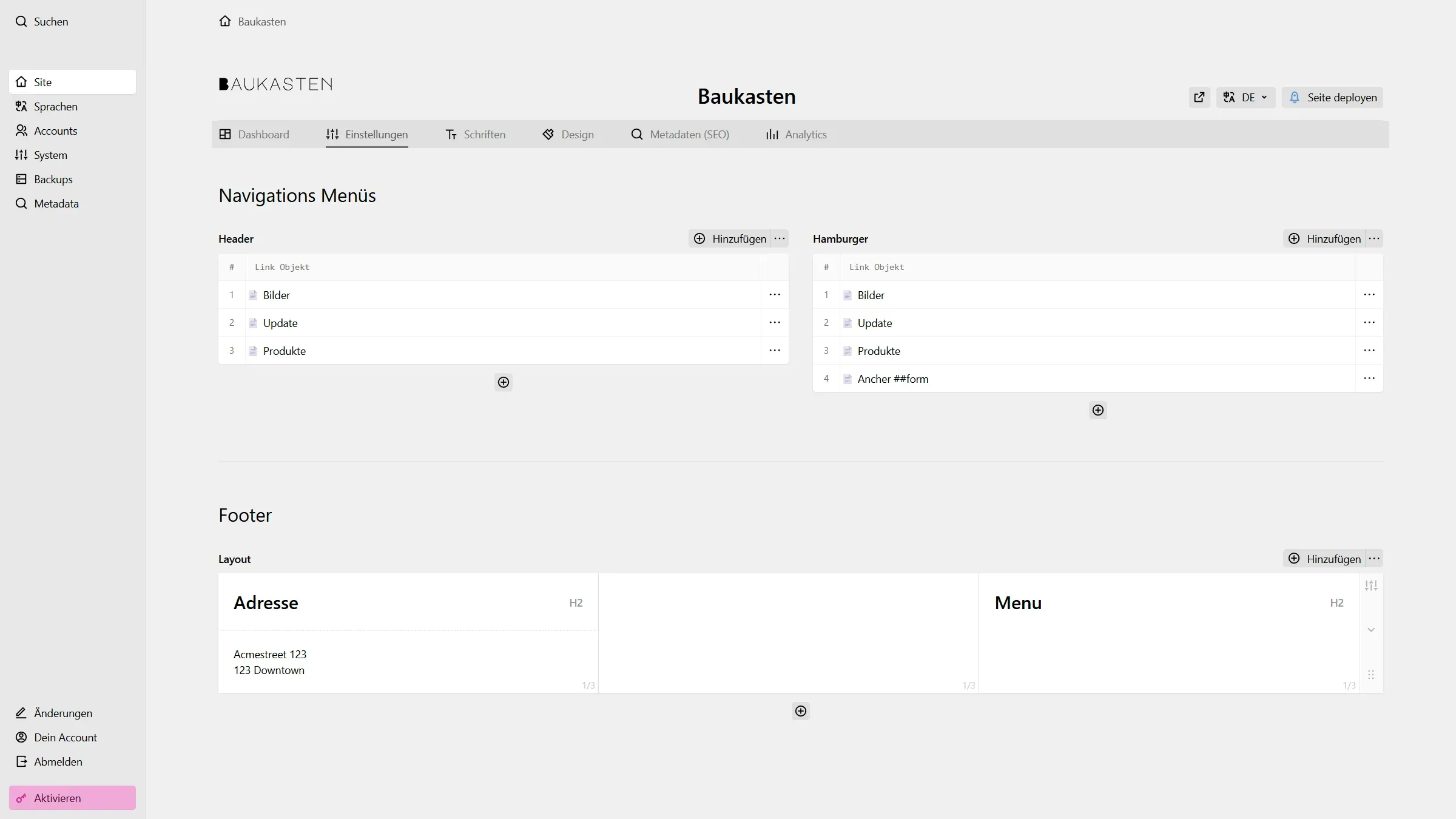The image size is (1456, 819).
Task: Click the home icon in breadcrumb
Action: point(225,21)
